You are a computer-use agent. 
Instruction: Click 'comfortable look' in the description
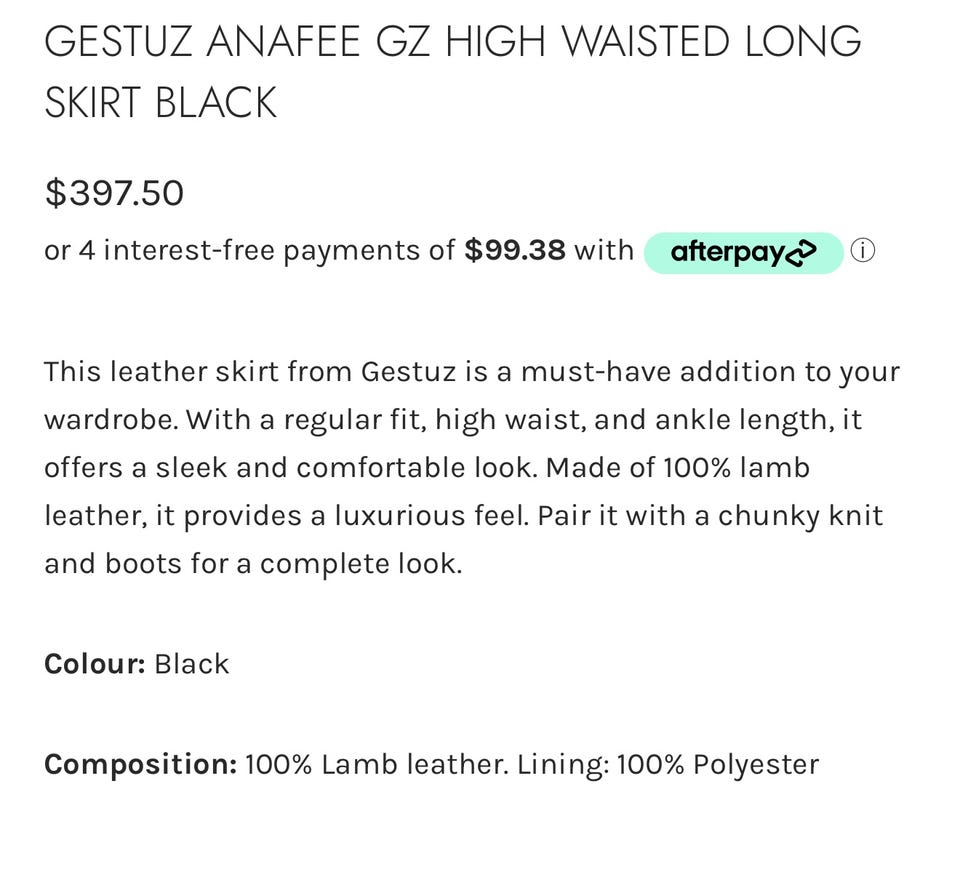[x=414, y=468]
